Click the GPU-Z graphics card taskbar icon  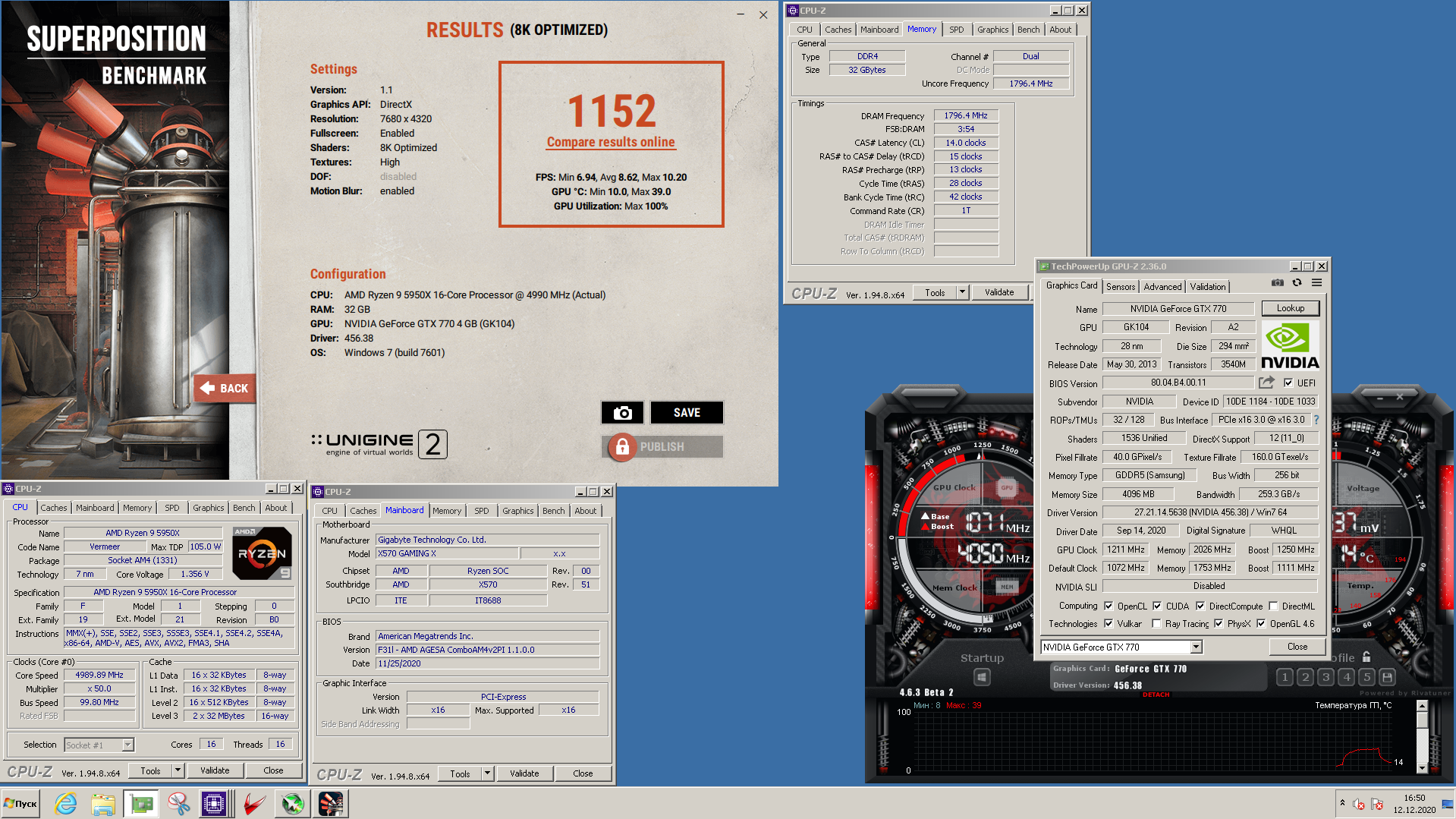click(x=141, y=804)
